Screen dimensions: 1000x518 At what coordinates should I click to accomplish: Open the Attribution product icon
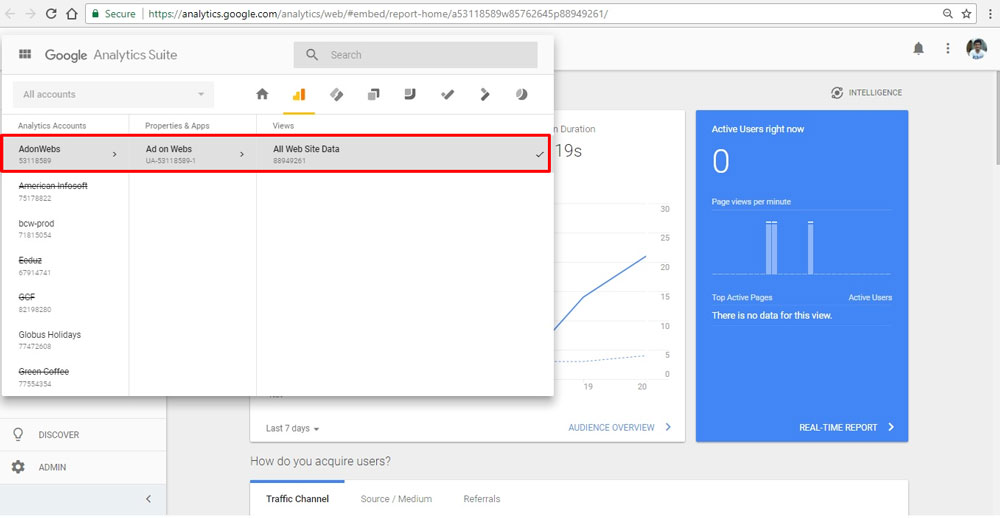point(485,94)
